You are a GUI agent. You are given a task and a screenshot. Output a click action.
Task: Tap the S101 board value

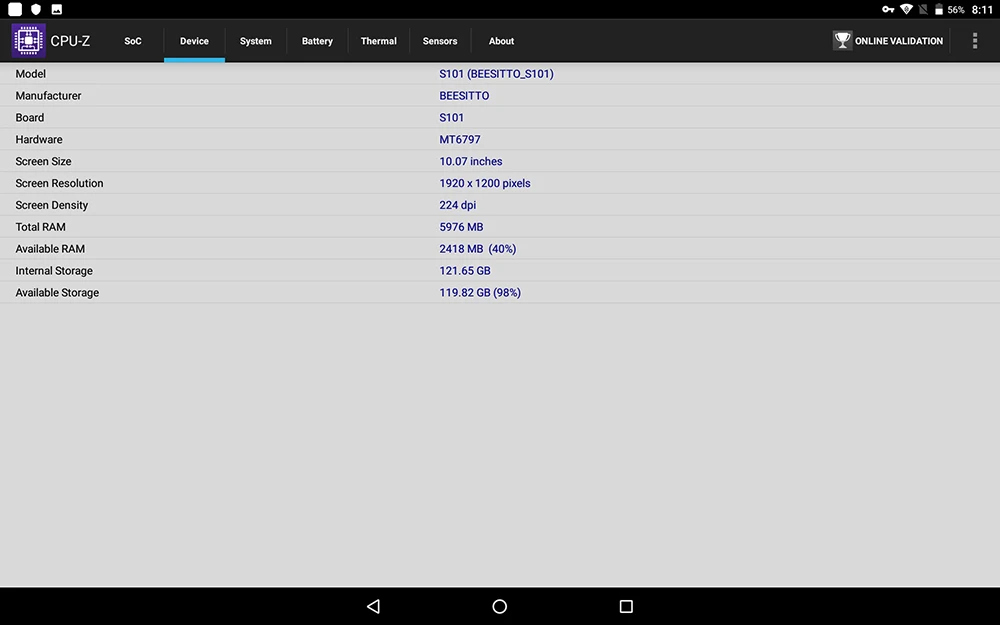[x=452, y=117]
